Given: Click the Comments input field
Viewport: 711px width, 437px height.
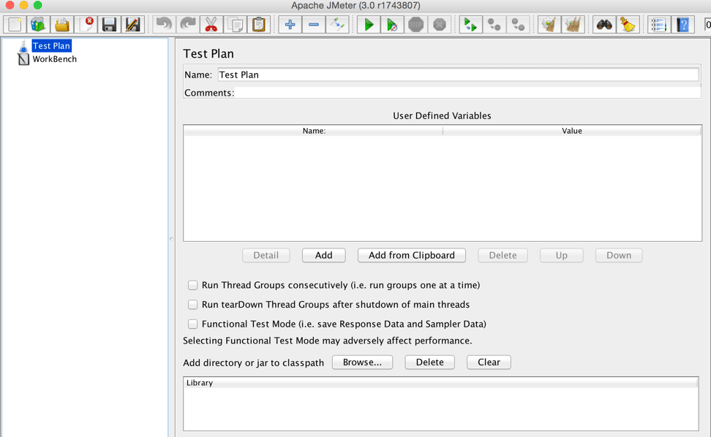Looking at the screenshot, I should click(467, 92).
